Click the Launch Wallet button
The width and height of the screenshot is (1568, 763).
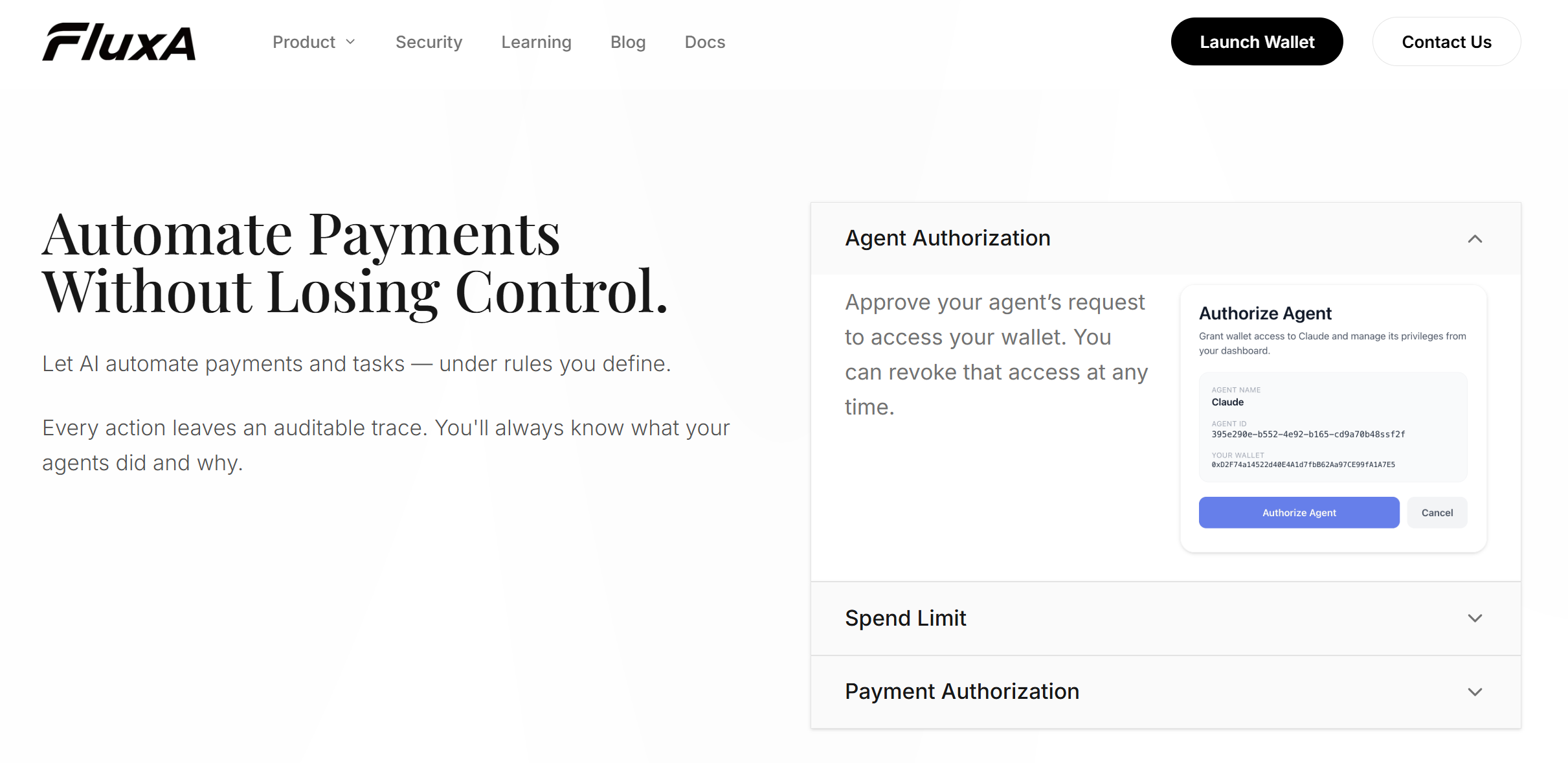(x=1257, y=42)
